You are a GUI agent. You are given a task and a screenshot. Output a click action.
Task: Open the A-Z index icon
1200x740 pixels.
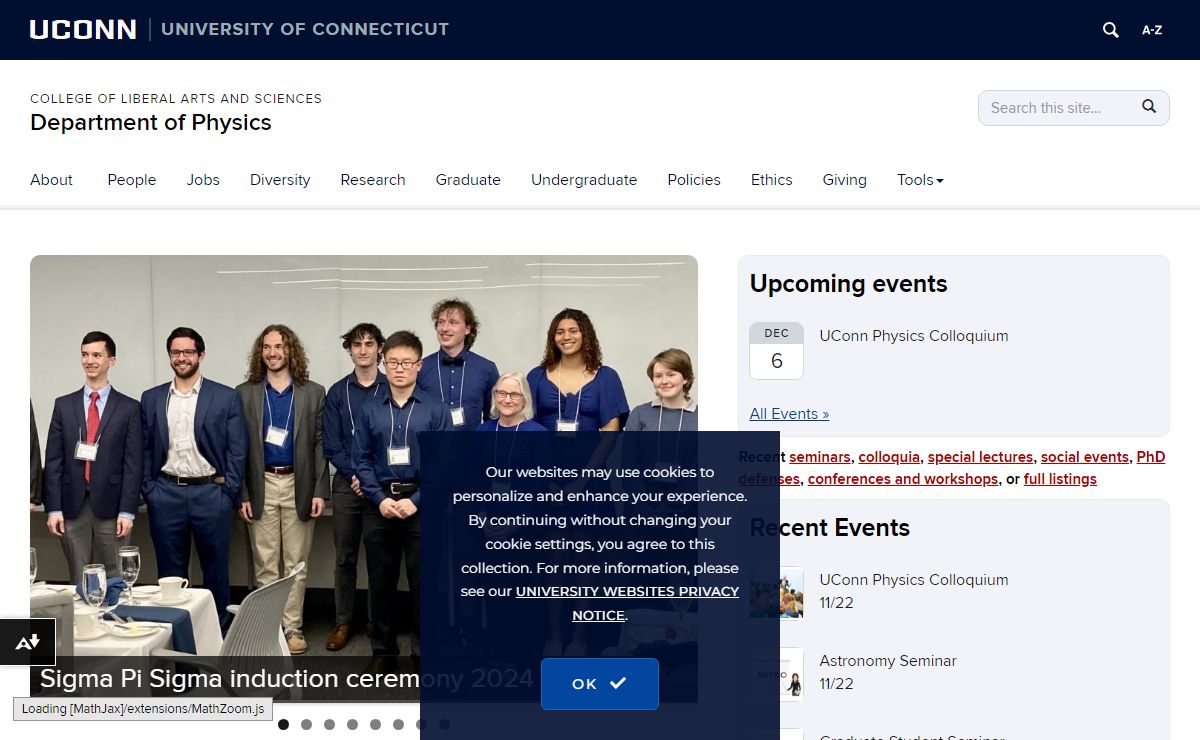1152,30
